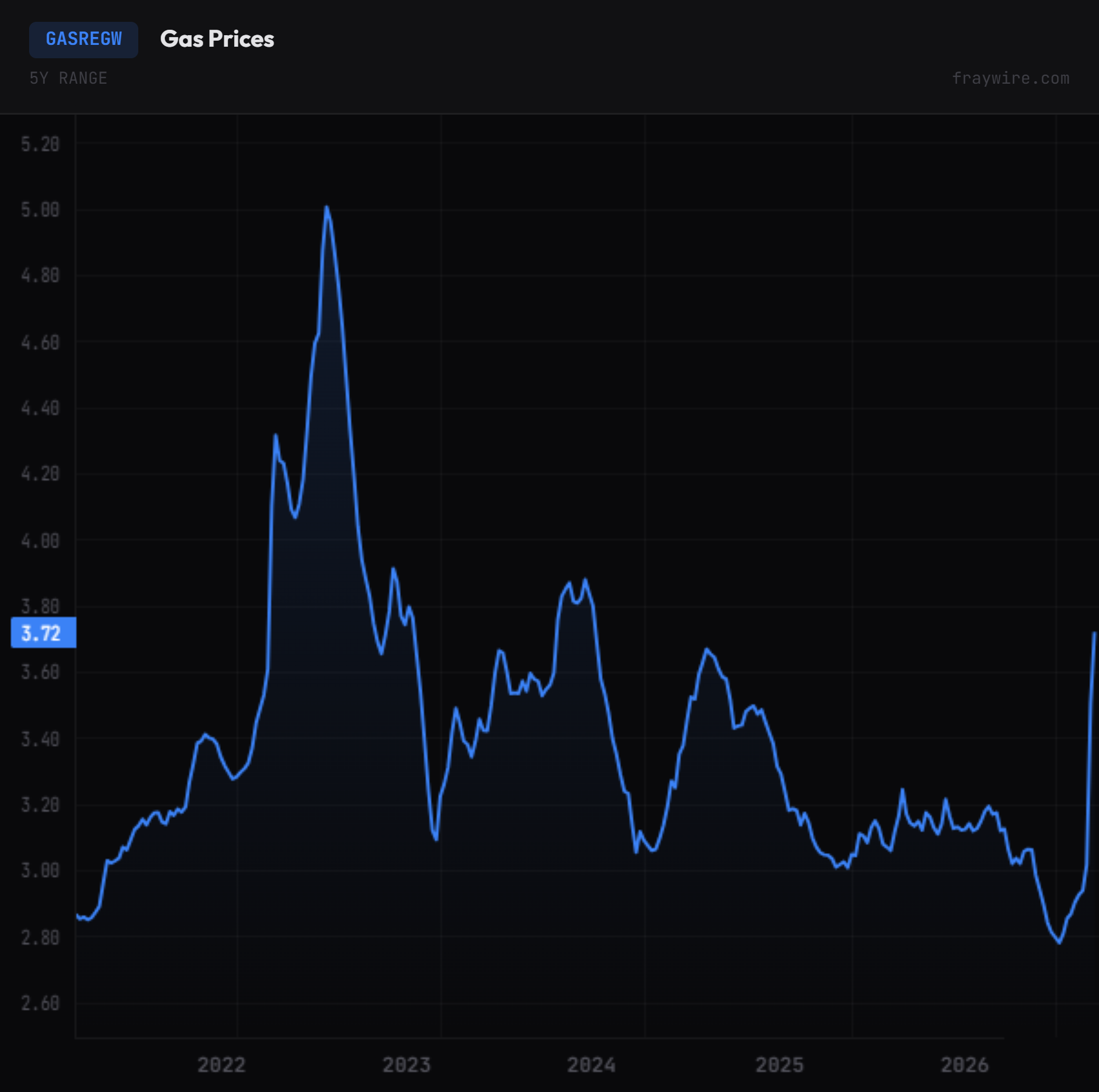
Task: Click the lowest trough near the chart's right edge
Action: [1060, 942]
